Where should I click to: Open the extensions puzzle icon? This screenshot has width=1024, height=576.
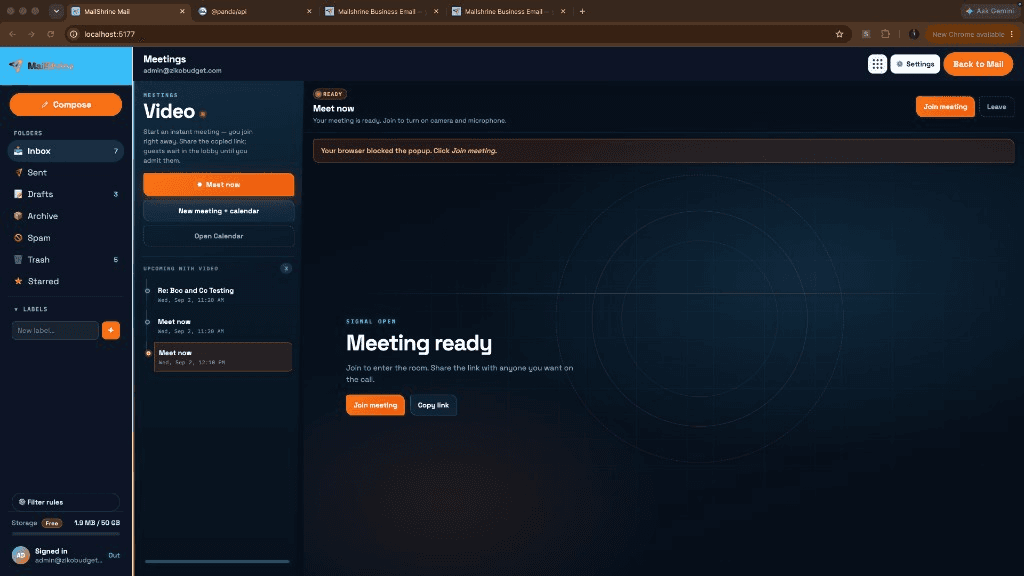pos(886,34)
